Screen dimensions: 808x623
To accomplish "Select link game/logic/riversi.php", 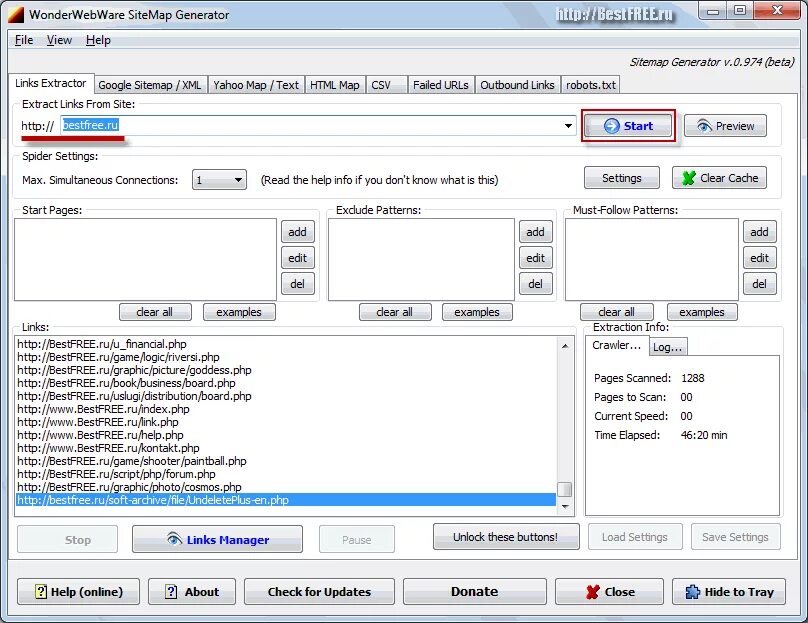I will pyautogui.click(x=119, y=357).
